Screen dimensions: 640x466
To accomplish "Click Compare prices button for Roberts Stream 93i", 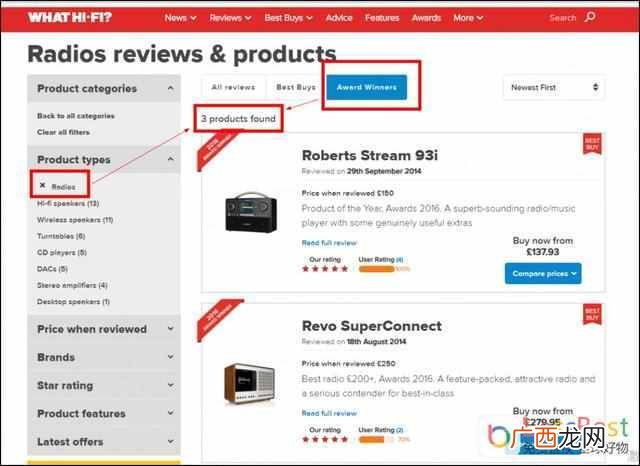I will (543, 273).
